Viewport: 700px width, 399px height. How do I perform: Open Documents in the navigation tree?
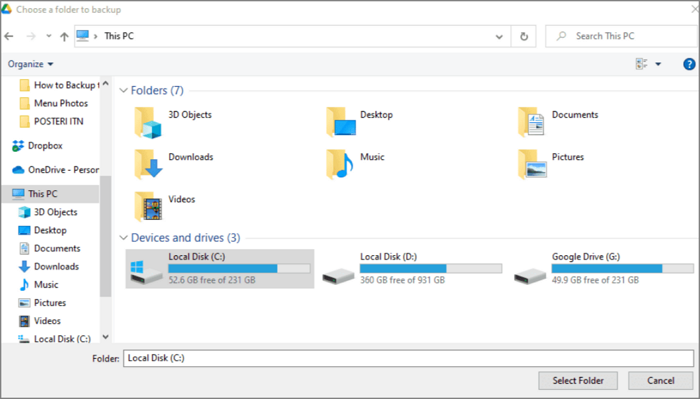pyautogui.click(x=50, y=248)
